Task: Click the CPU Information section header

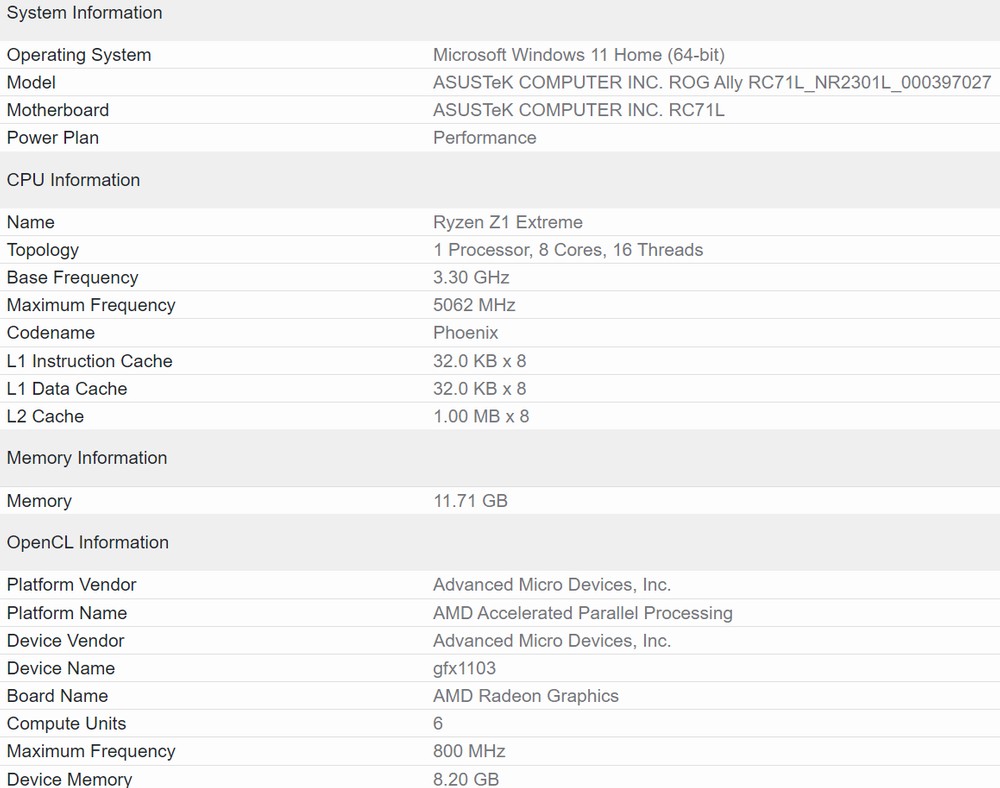Action: [x=73, y=180]
